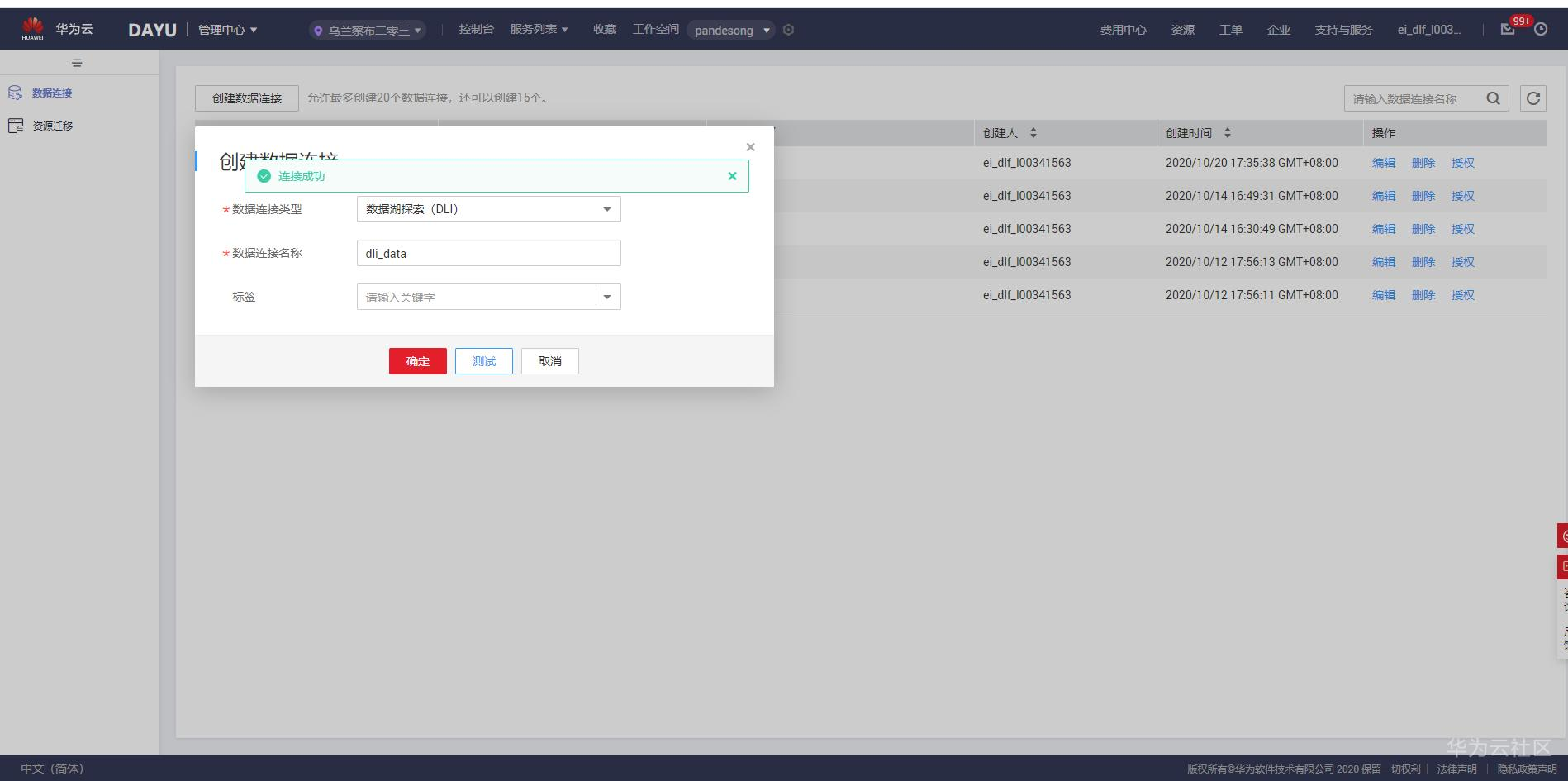Open the messages icon with 99+ badge
Screen dimensions: 1568x781
(1509, 29)
